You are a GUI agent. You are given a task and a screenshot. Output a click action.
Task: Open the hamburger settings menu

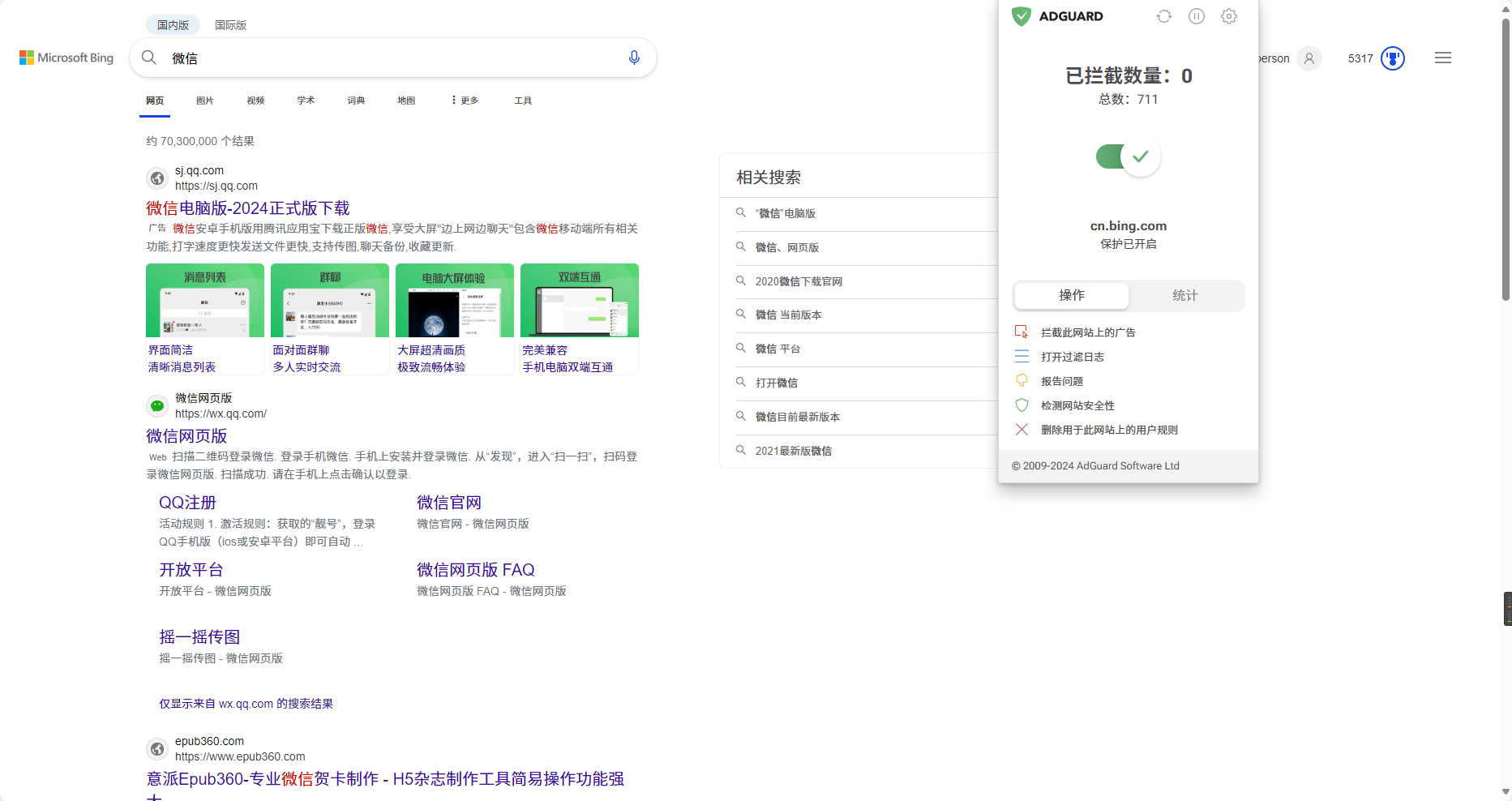1443,58
